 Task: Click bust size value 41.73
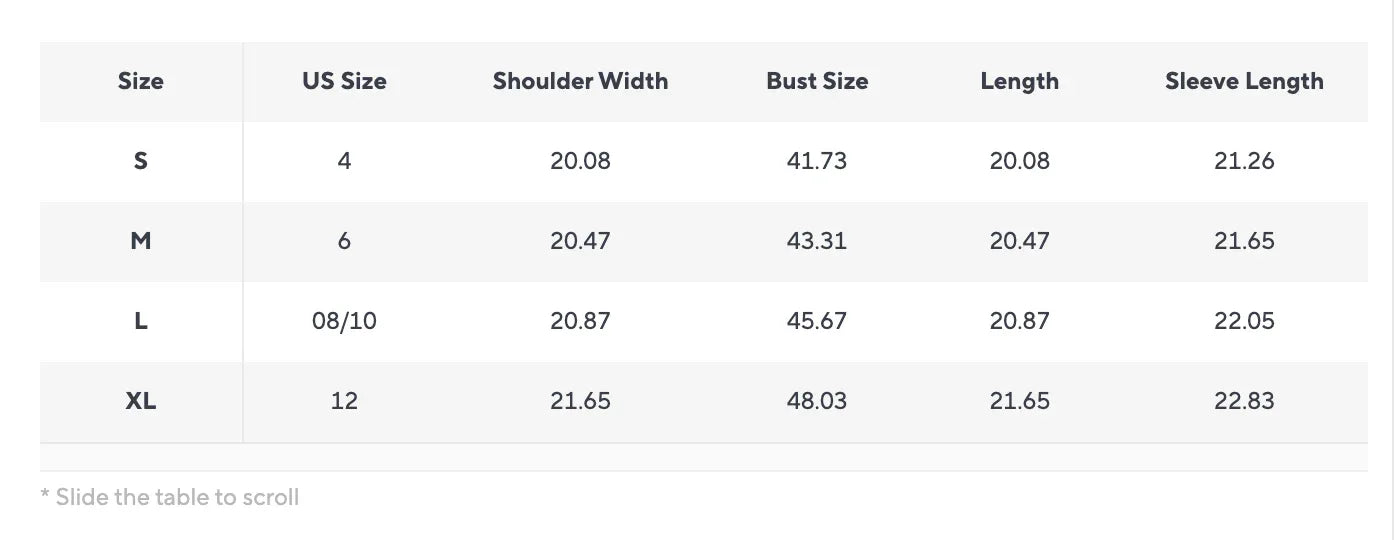tap(817, 161)
